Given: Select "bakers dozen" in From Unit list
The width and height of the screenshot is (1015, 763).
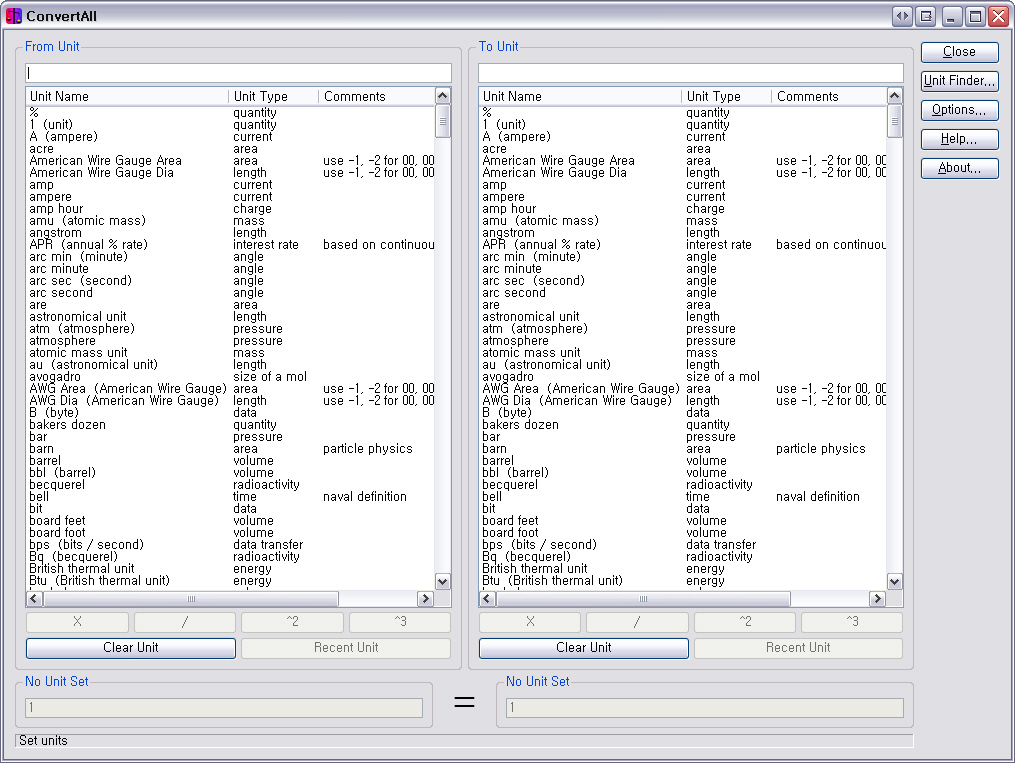Looking at the screenshot, I should tap(67, 425).
